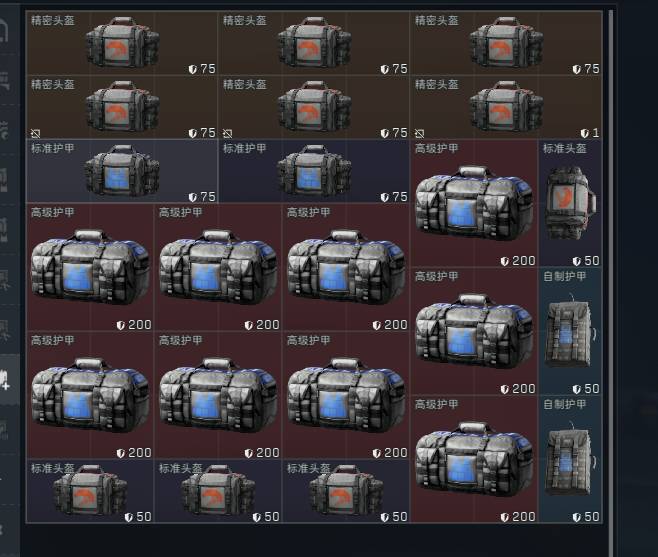Click the inventory scrollbar on right edge
Image resolution: width=658 pixels, height=557 pixels.
[x=611, y=267]
